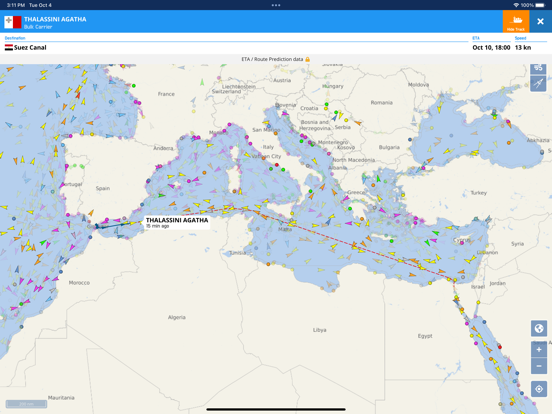Tap the Jordan country label
The image size is (552, 414).
coord(497,283)
